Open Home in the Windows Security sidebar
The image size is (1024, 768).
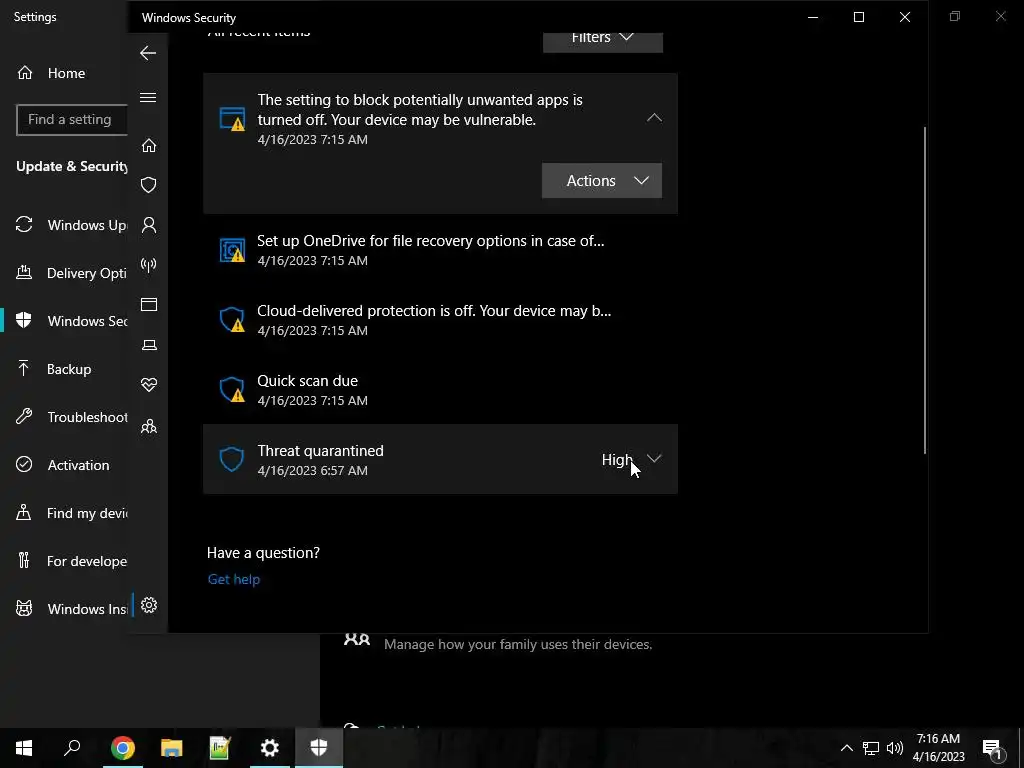click(149, 145)
